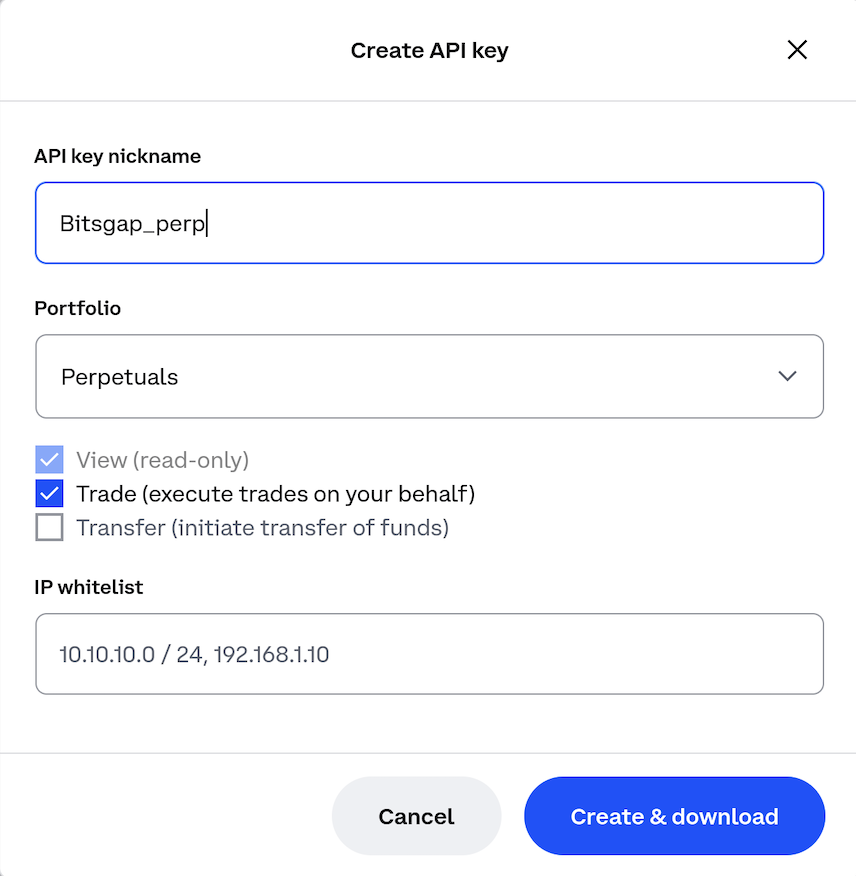Image resolution: width=856 pixels, height=876 pixels.
Task: Click the 'View (read-only)' label text
Action: [x=162, y=460]
